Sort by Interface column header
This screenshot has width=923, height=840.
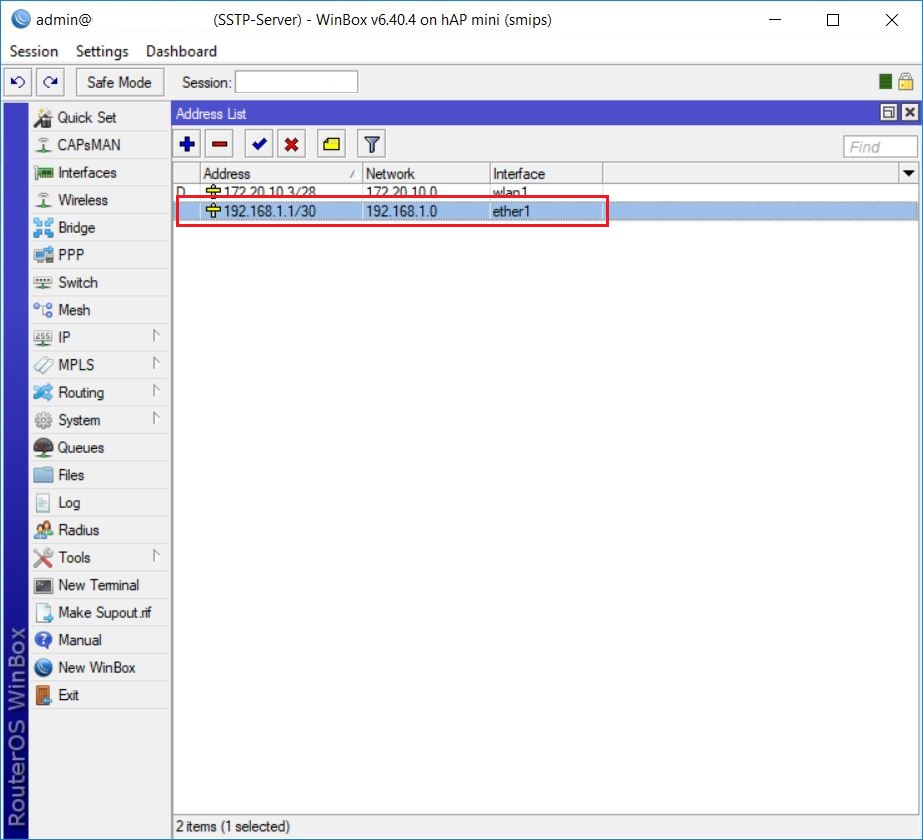tap(546, 174)
